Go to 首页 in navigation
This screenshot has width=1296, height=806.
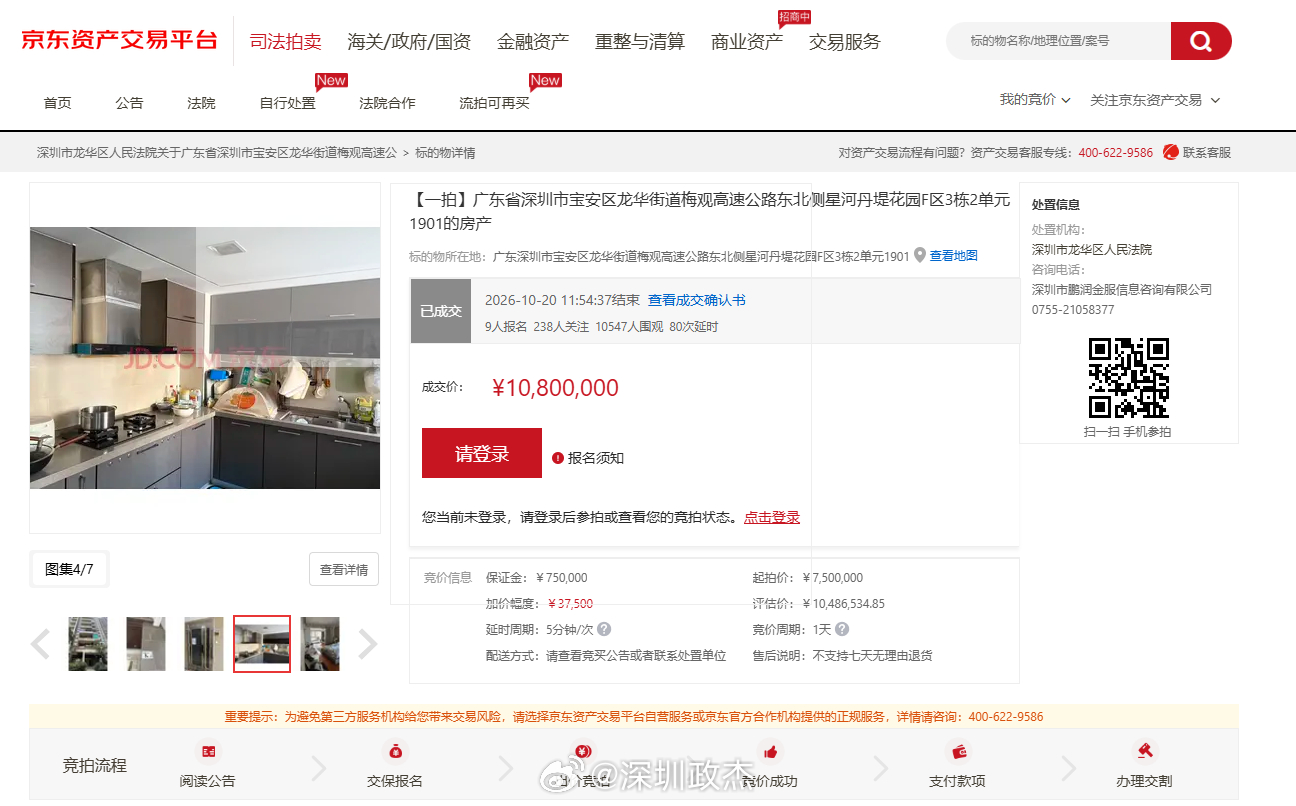[57, 103]
